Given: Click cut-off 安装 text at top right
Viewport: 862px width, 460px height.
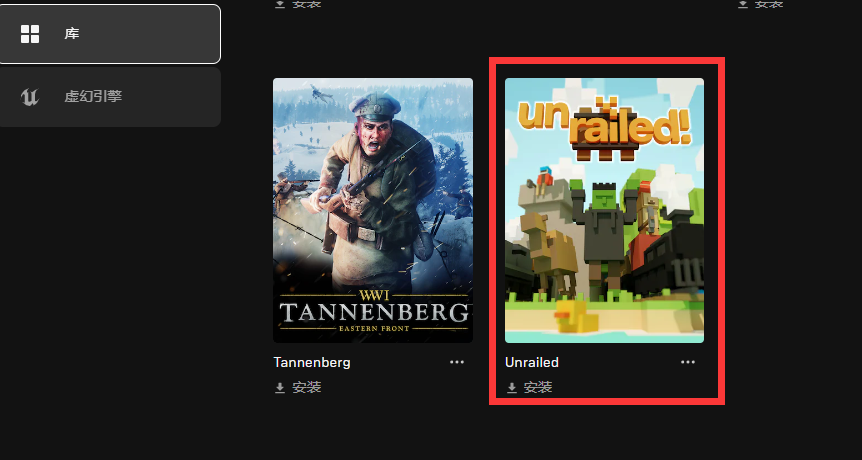Looking at the screenshot, I should pos(769,4).
